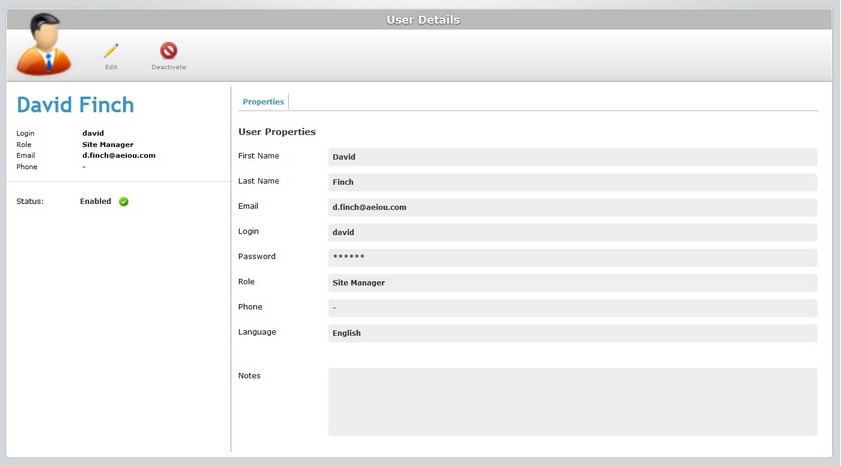Viewport: 841px width, 466px height.
Task: Click inside the Notes text area
Action: (572, 402)
